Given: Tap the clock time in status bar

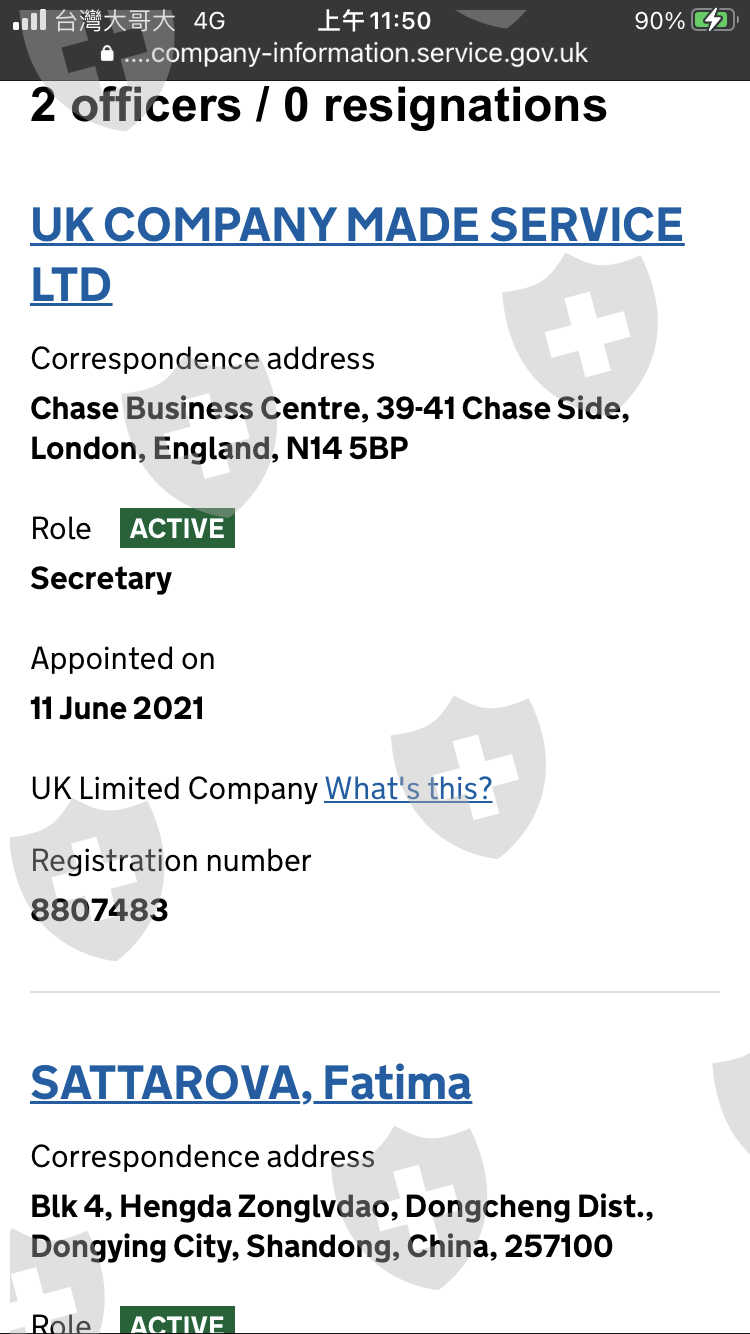Looking at the screenshot, I should tap(374, 21).
